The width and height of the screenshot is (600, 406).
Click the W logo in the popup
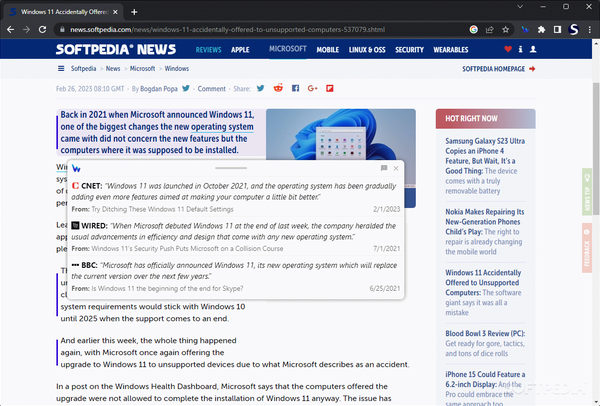[76, 168]
